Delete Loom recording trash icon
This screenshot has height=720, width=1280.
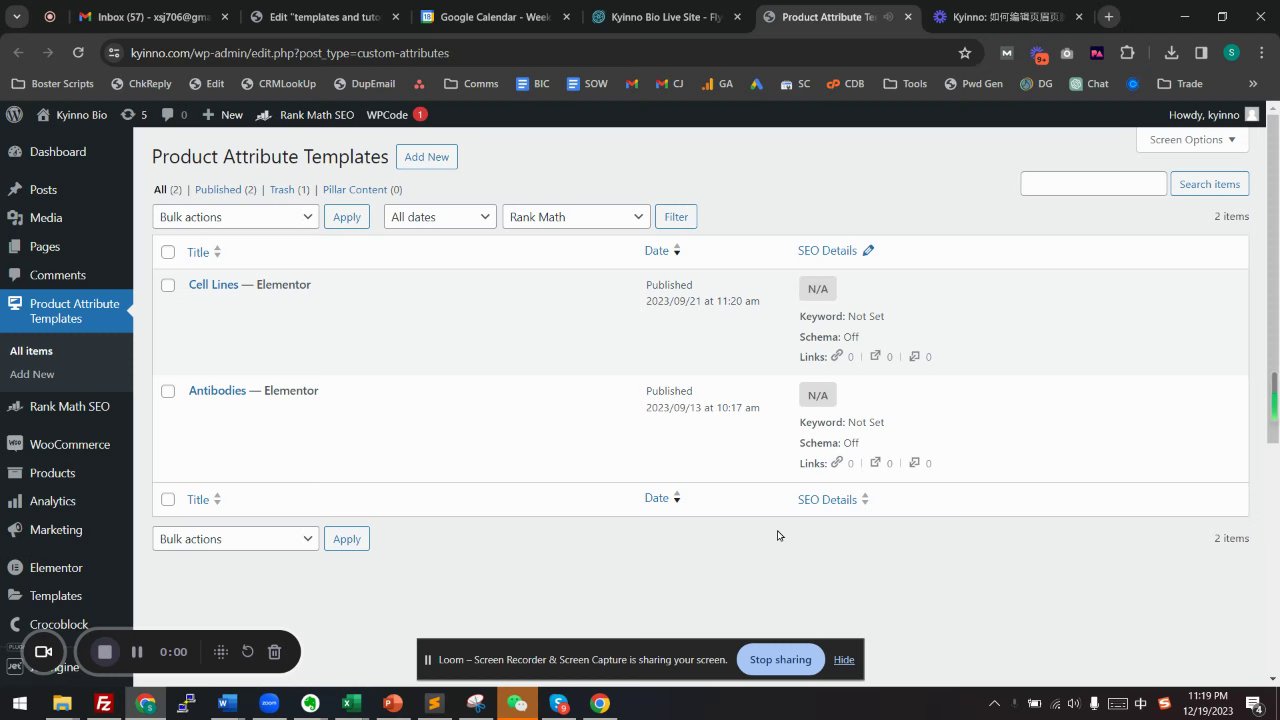[x=274, y=652]
